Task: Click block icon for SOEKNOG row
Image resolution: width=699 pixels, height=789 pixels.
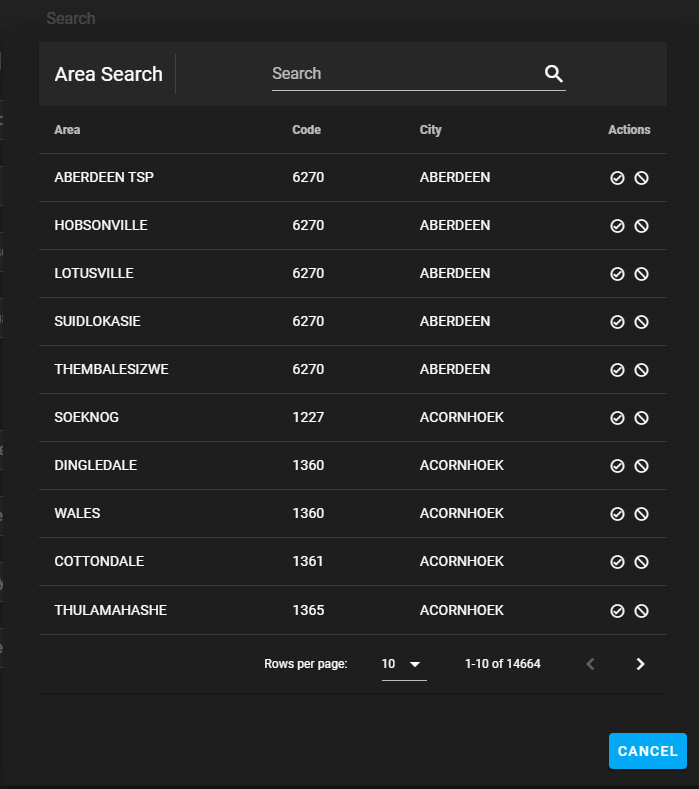Action: coord(642,418)
